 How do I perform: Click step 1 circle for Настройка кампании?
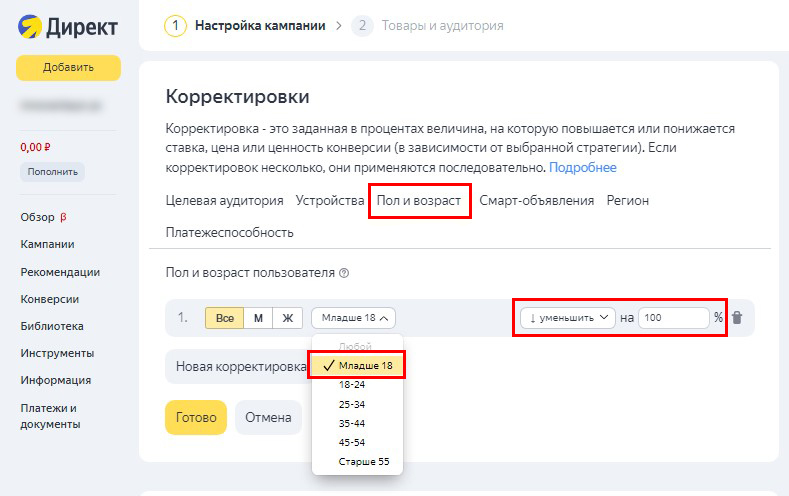coord(175,26)
